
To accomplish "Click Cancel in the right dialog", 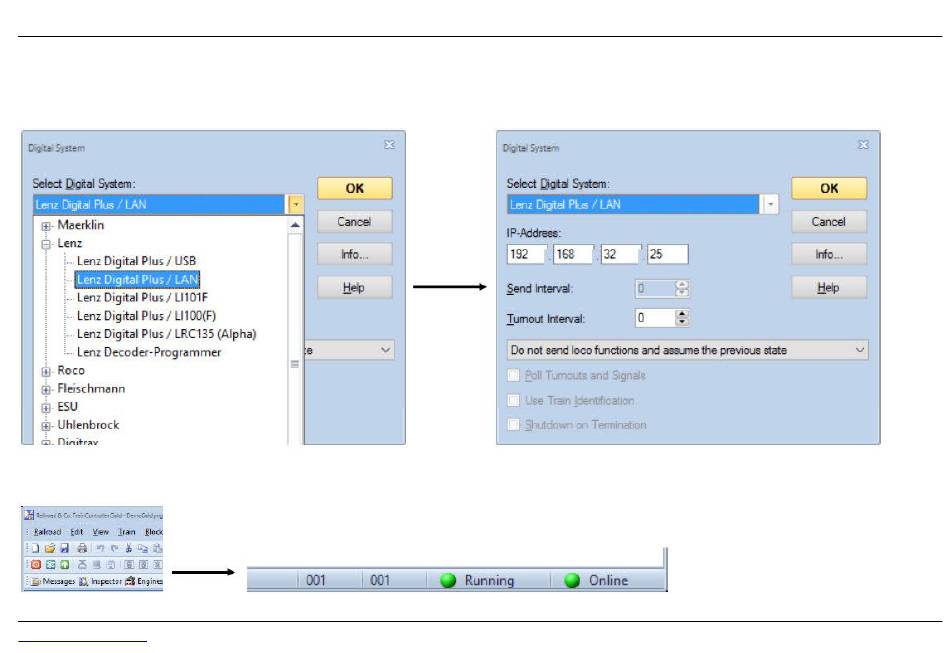I will coord(829,222).
